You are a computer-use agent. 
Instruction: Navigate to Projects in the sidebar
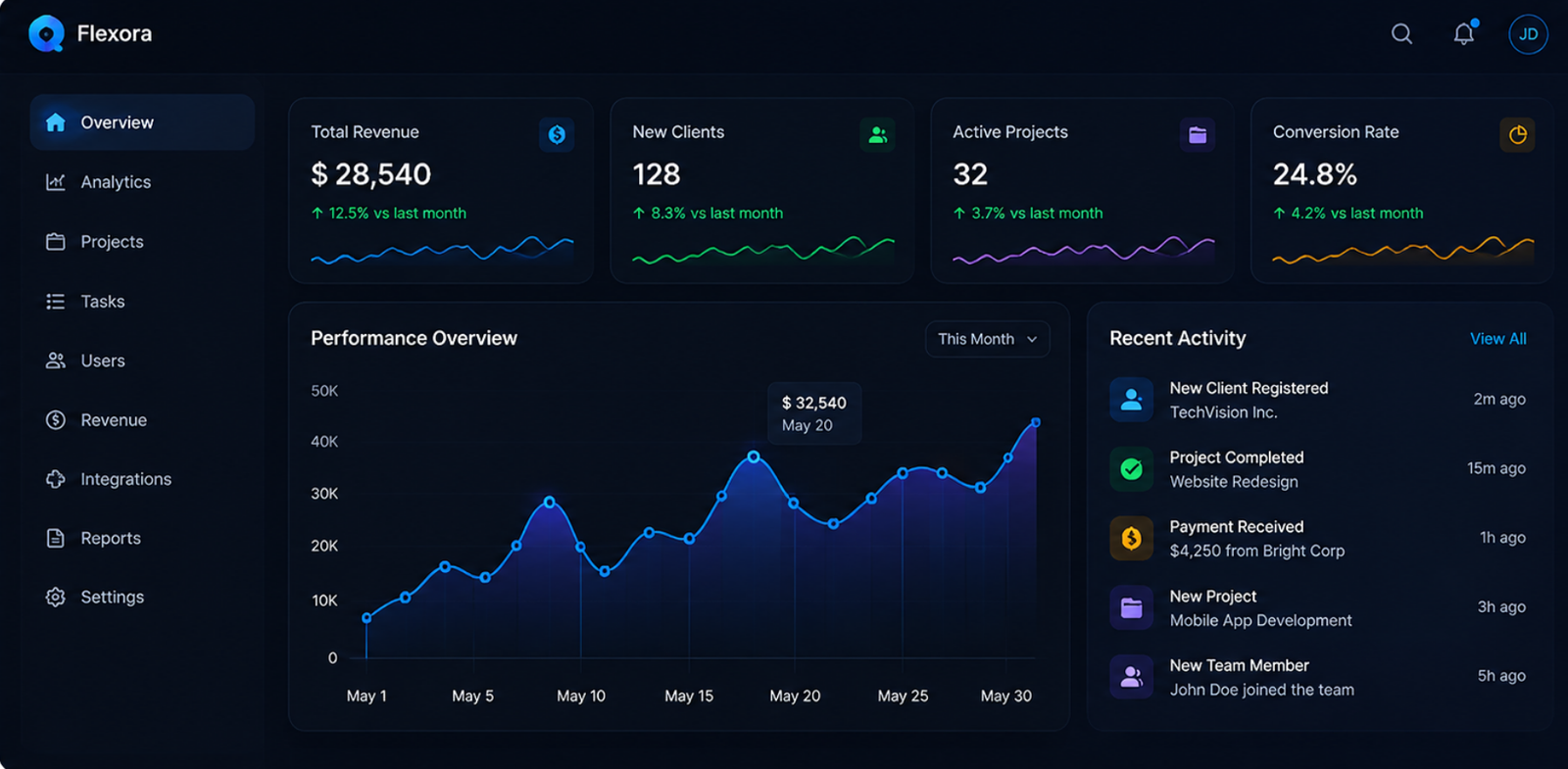click(142, 242)
